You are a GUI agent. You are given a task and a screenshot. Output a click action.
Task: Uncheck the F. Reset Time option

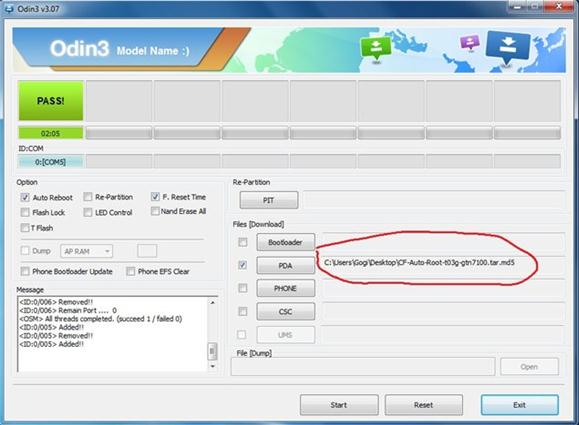[155, 196]
